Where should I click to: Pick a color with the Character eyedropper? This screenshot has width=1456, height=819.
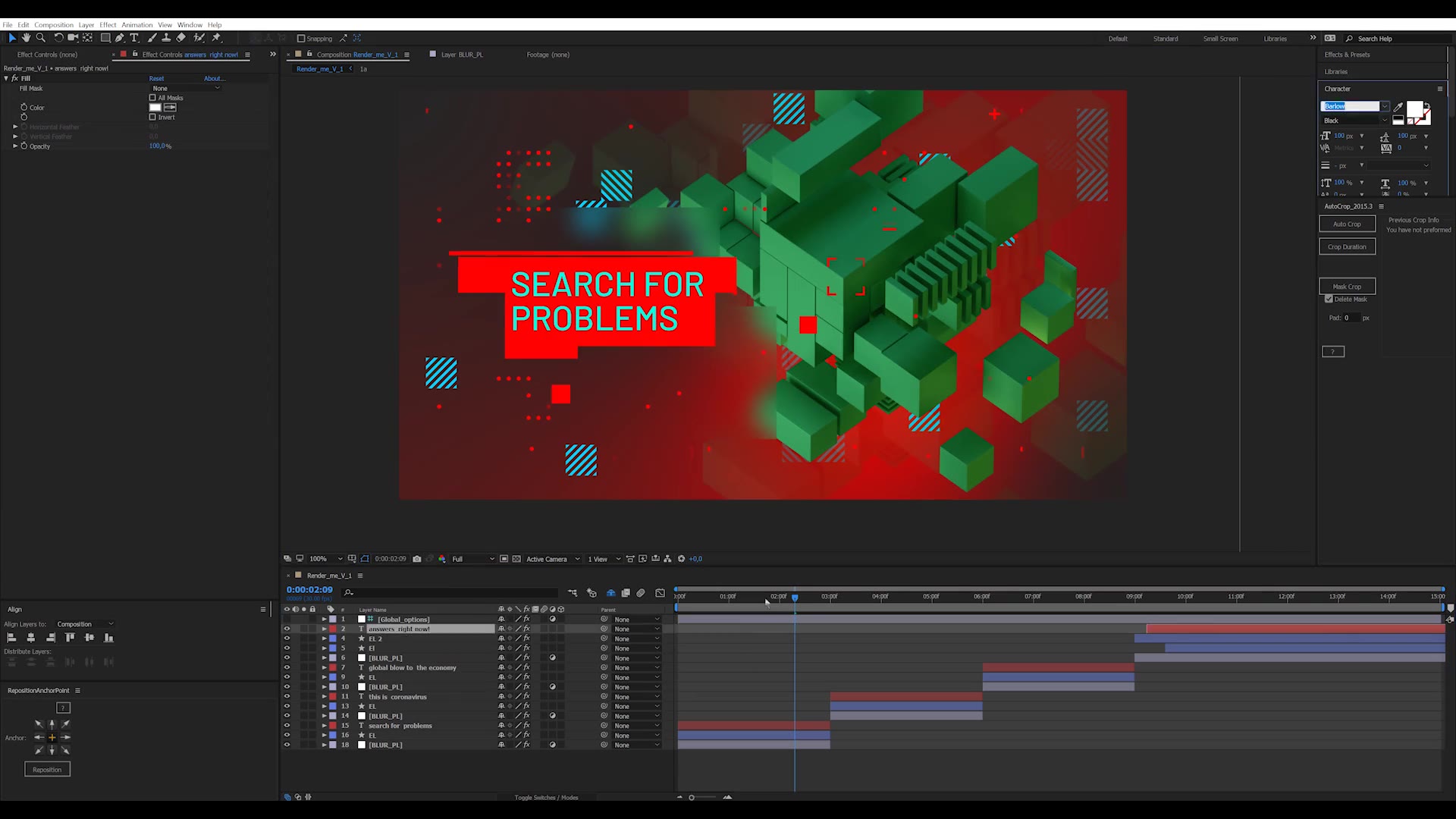coord(1398,107)
